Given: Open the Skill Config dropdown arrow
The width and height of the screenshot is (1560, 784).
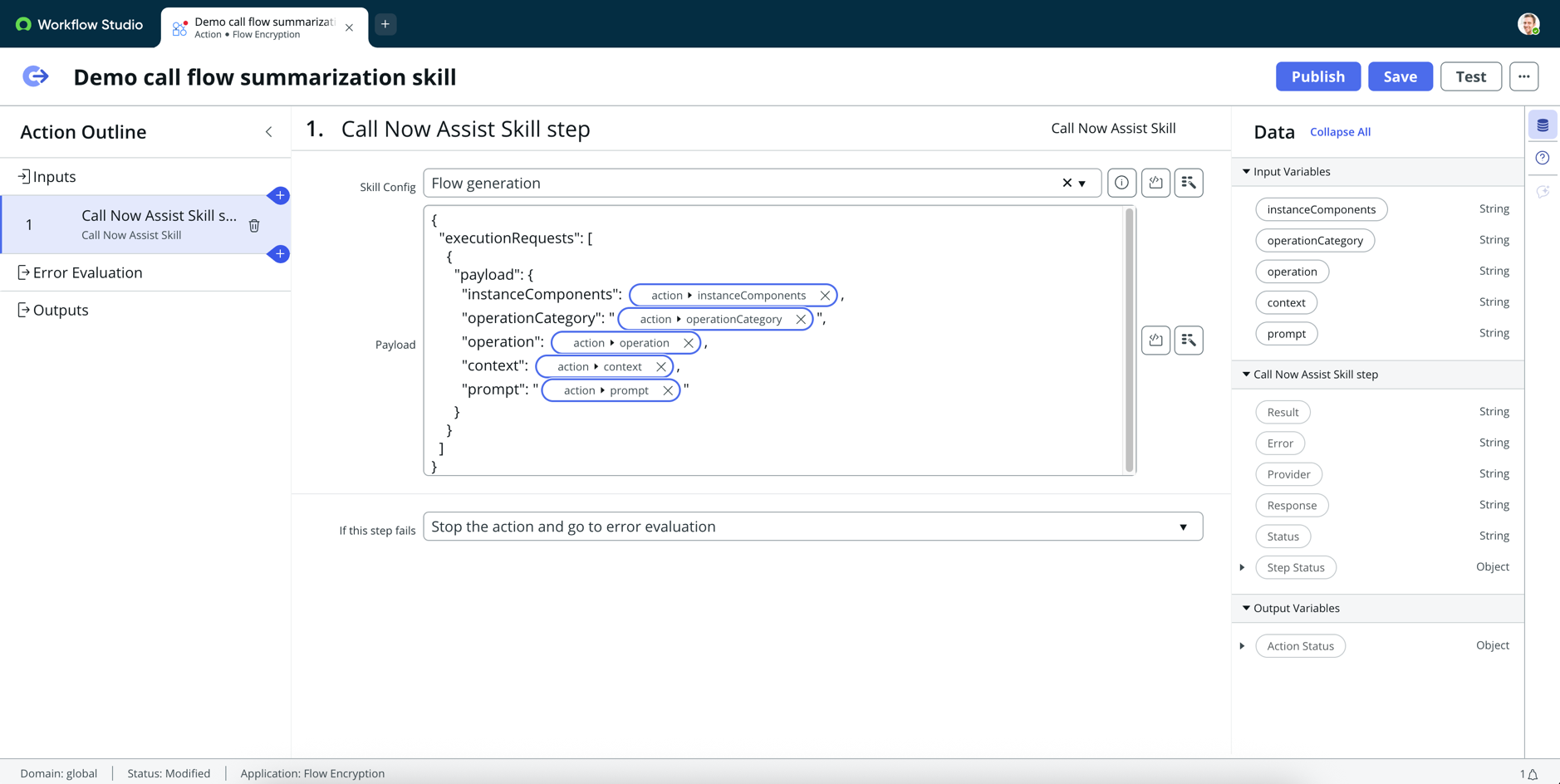Looking at the screenshot, I should click(1082, 184).
